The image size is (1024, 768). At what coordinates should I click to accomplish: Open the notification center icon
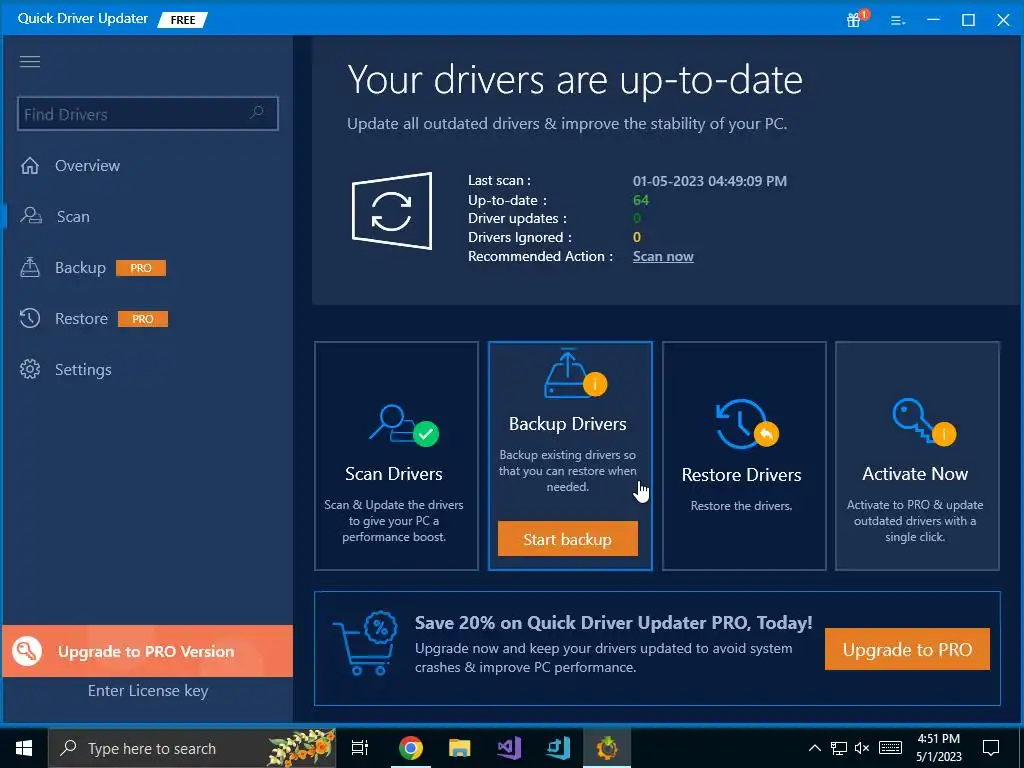(x=991, y=748)
